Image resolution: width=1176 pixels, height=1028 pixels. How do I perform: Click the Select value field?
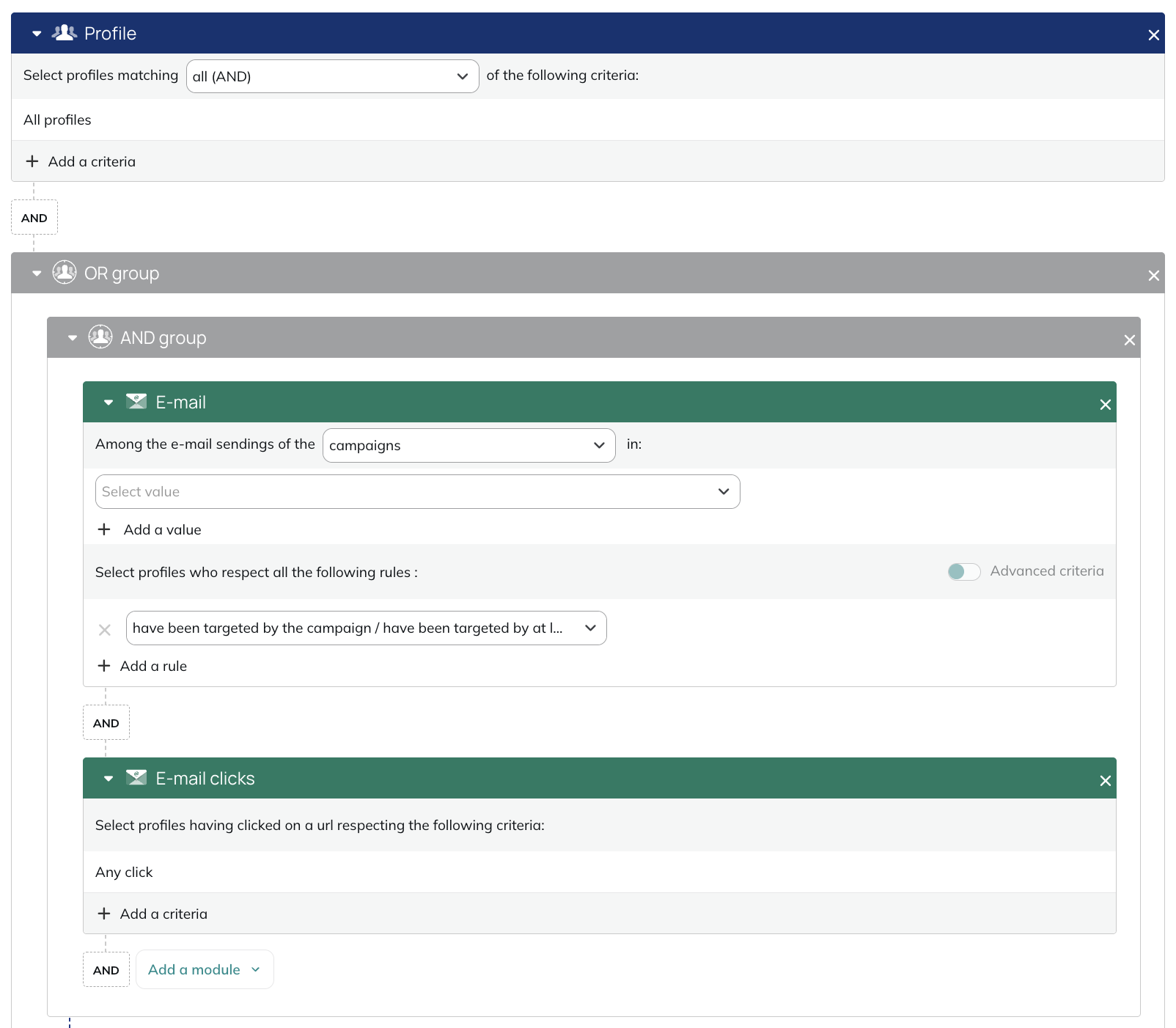point(418,491)
